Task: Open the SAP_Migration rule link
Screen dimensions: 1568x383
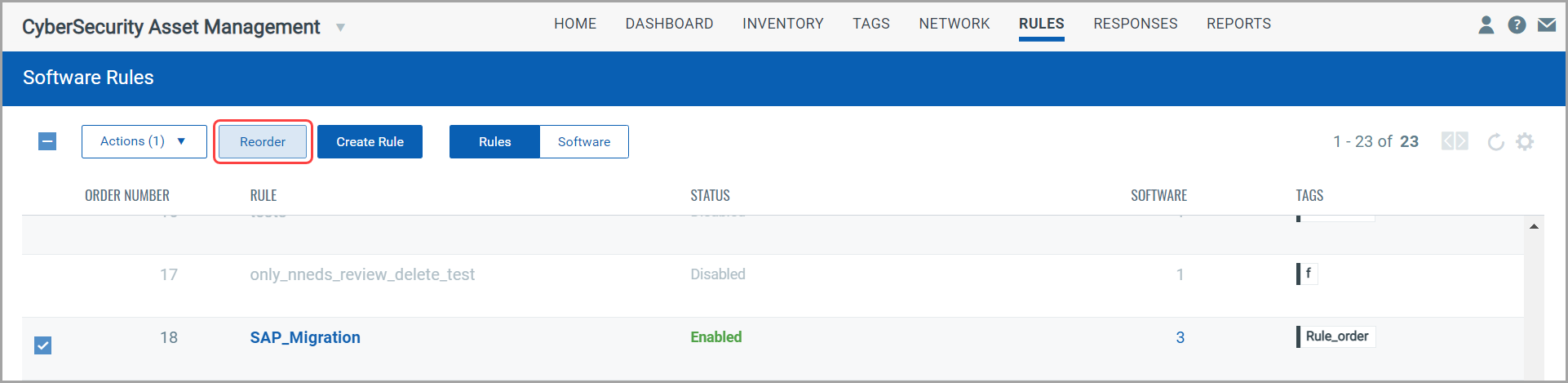Action: [x=305, y=337]
